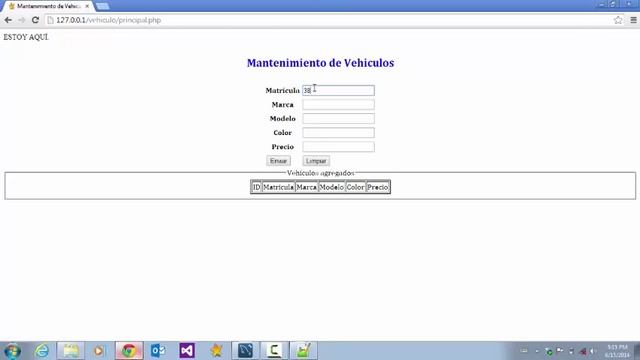The image size is (640, 360).
Task: Focus the Marca input field
Action: click(338, 104)
